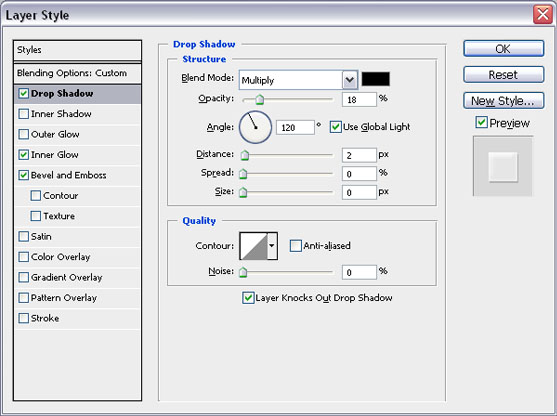Viewport: 557px width, 416px height.
Task: Click the Spread slider handle
Action: [x=243, y=174]
